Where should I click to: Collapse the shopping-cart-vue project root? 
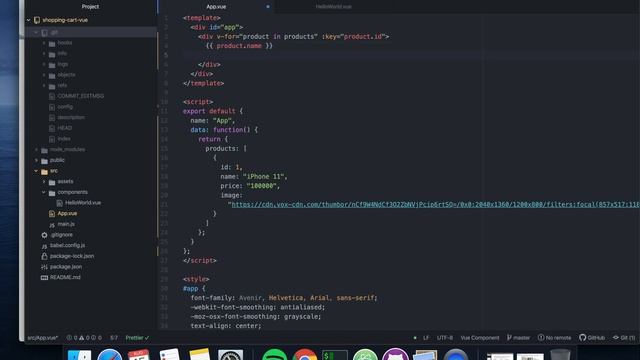pyautogui.click(x=29, y=20)
